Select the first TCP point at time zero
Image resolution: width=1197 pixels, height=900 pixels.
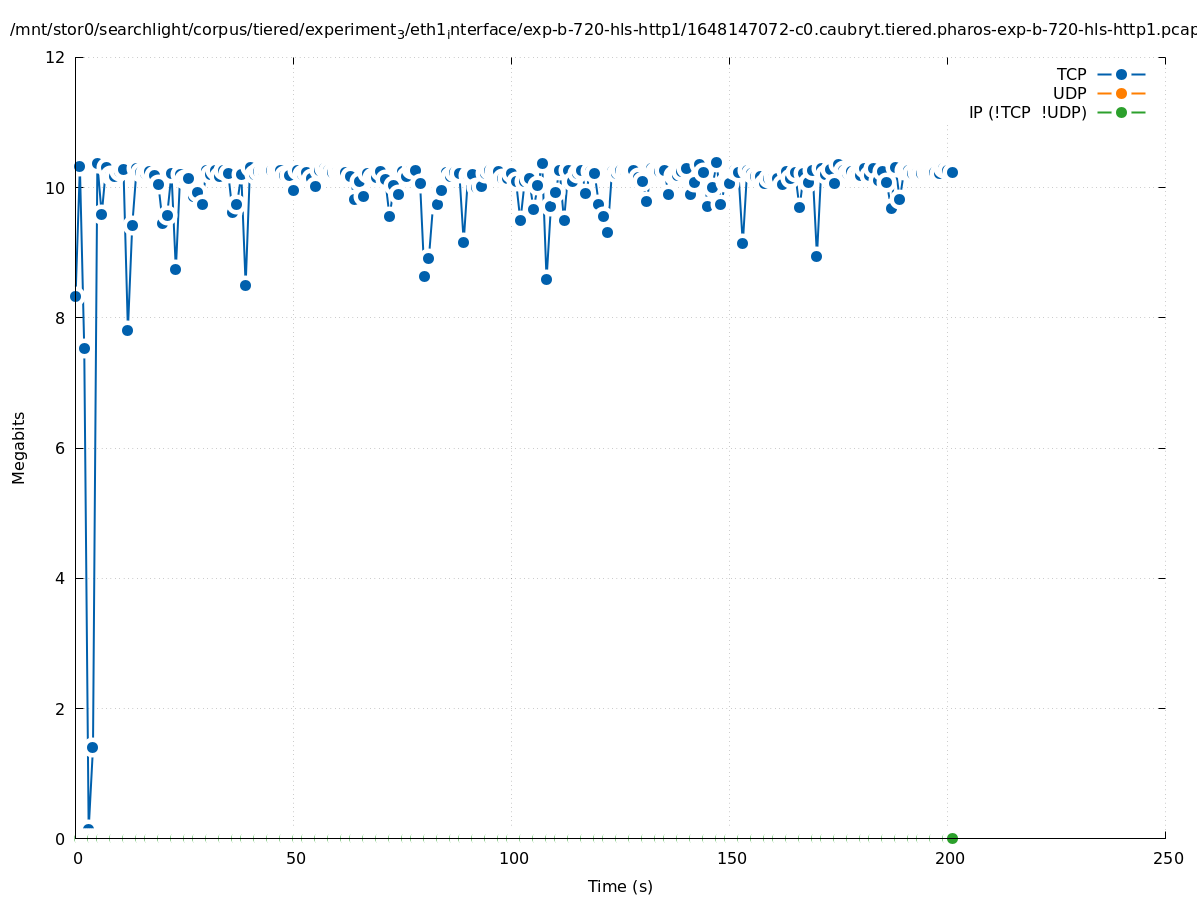[75, 296]
